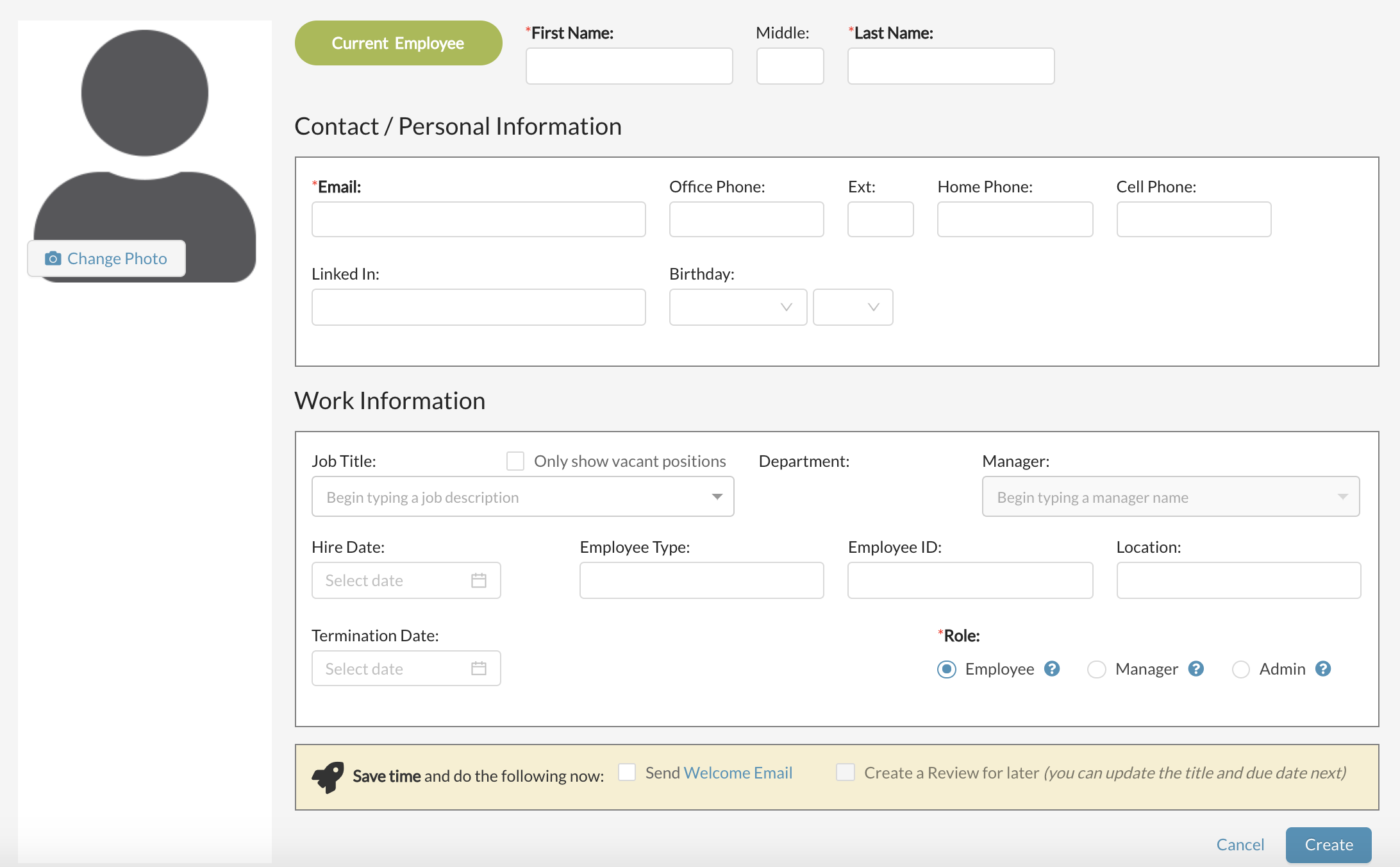Enable Send Welcome Email checkbox
This screenshot has width=1400, height=867.
click(627, 772)
